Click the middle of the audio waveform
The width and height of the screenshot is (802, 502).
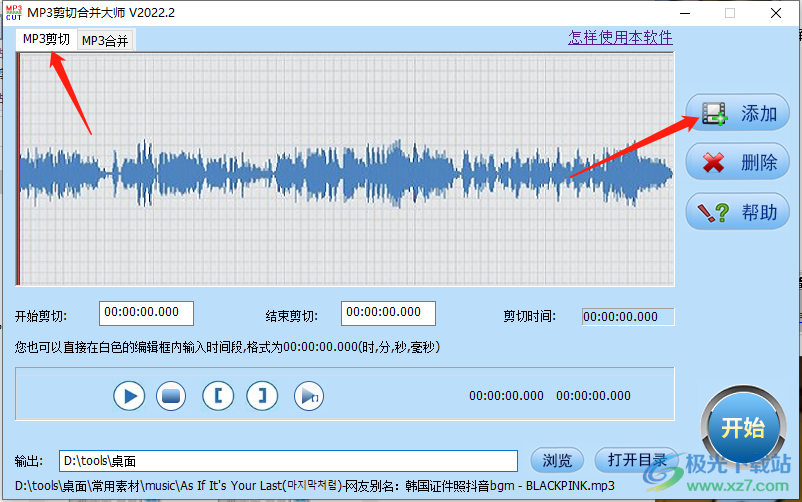coord(346,171)
